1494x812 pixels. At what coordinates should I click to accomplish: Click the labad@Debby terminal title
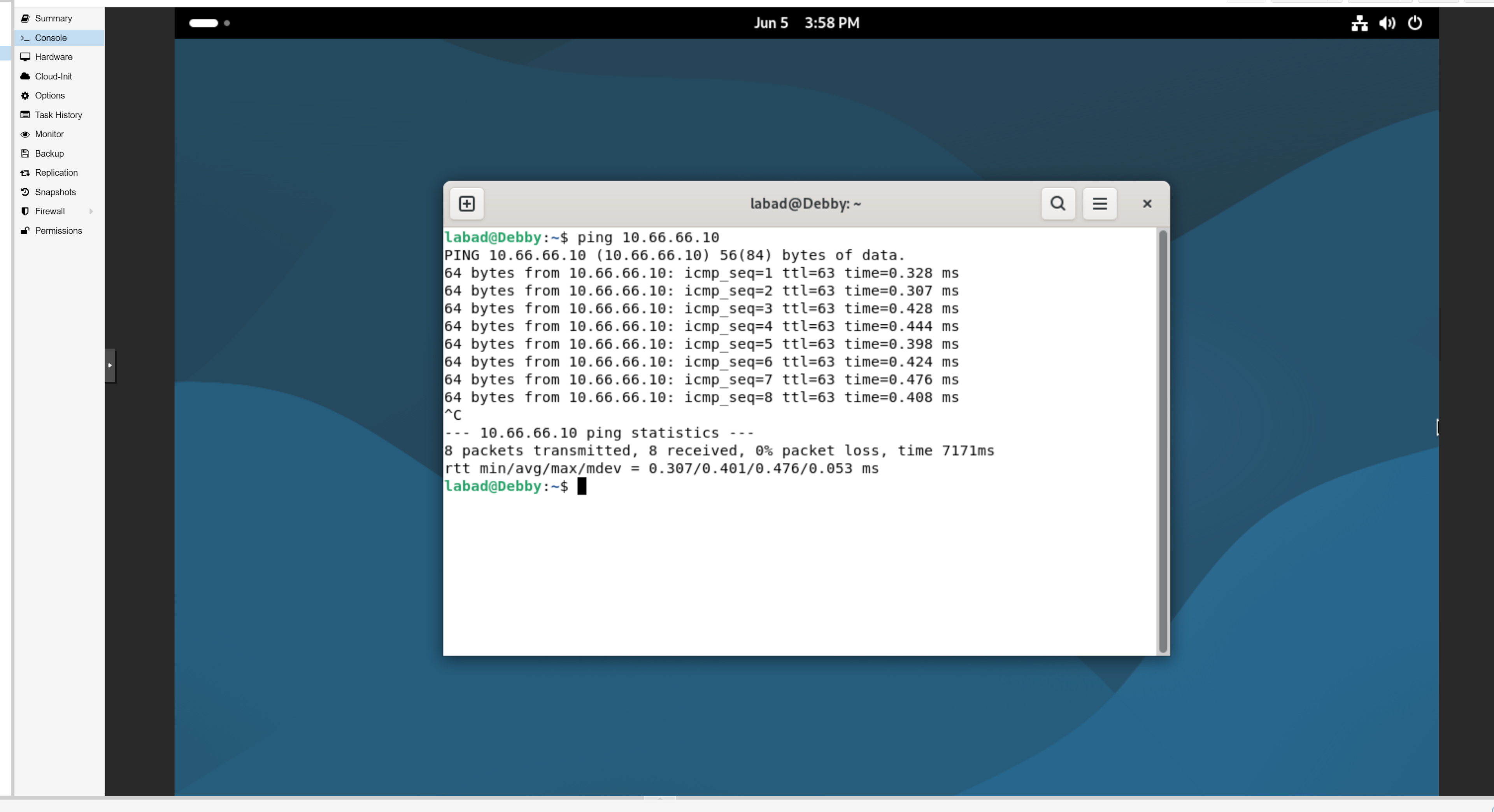click(x=806, y=203)
